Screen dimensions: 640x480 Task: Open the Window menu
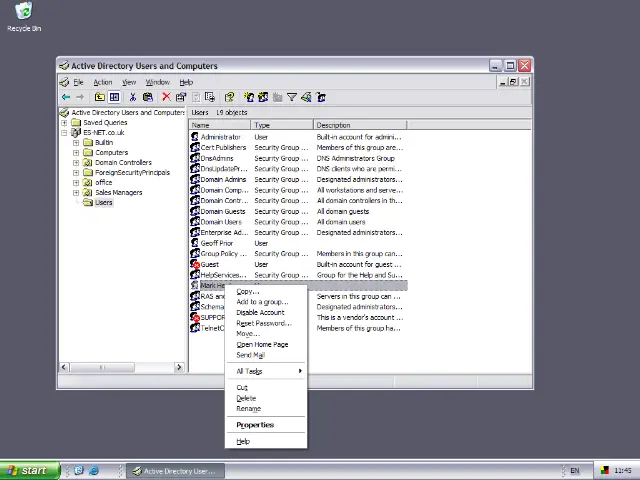pos(158,82)
